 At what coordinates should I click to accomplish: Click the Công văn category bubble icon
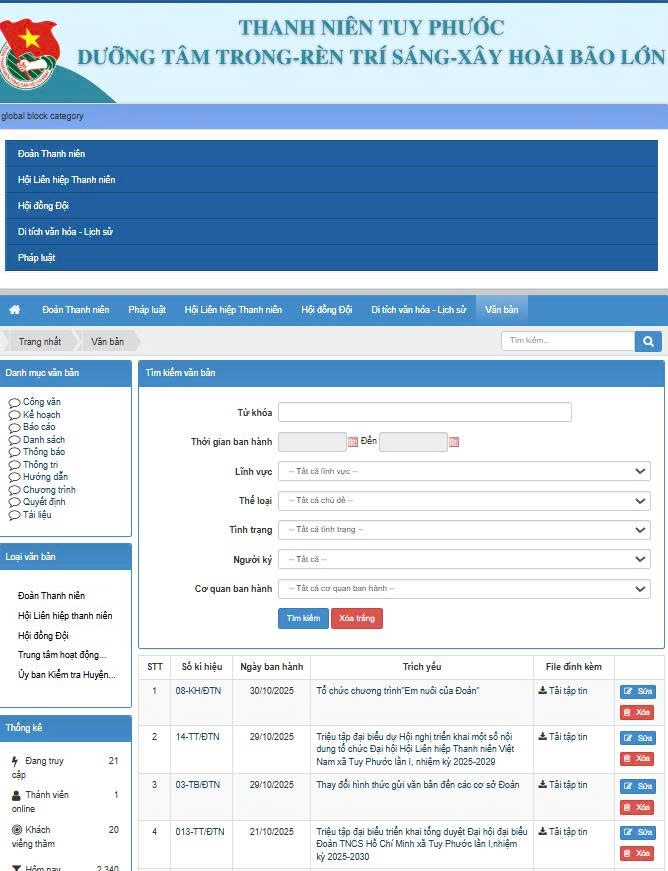[x=14, y=403]
